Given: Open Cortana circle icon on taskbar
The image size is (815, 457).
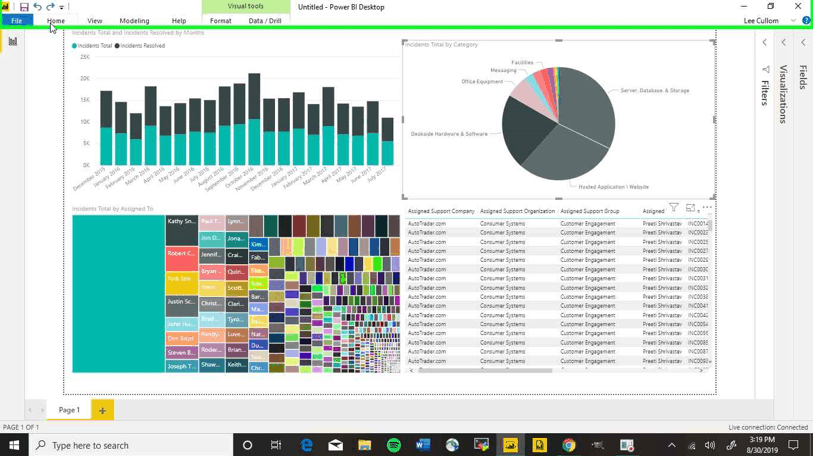Looking at the screenshot, I should 247,446.
